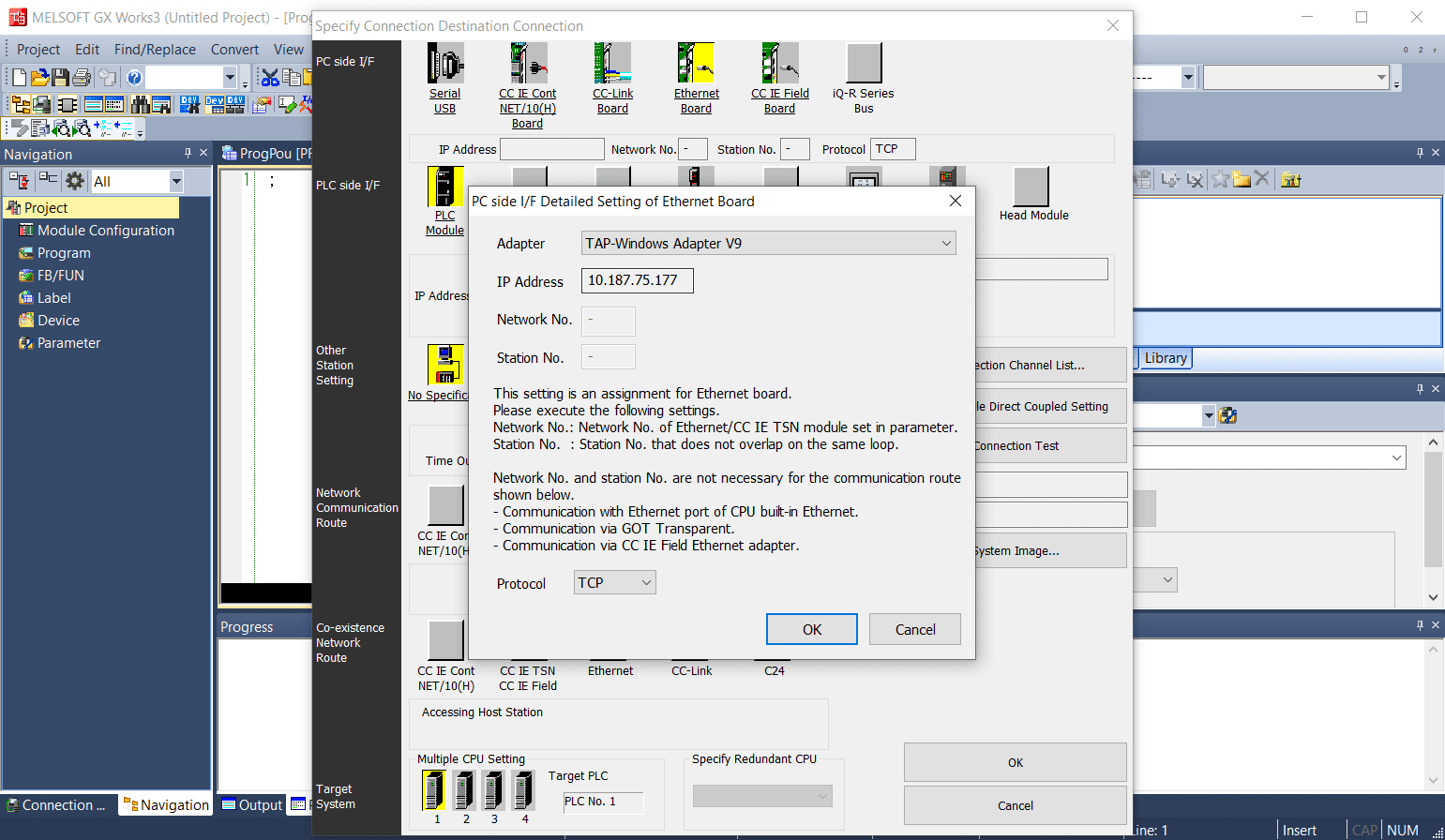
Task: Click the Element Selection library folder icon
Action: pos(1290,179)
